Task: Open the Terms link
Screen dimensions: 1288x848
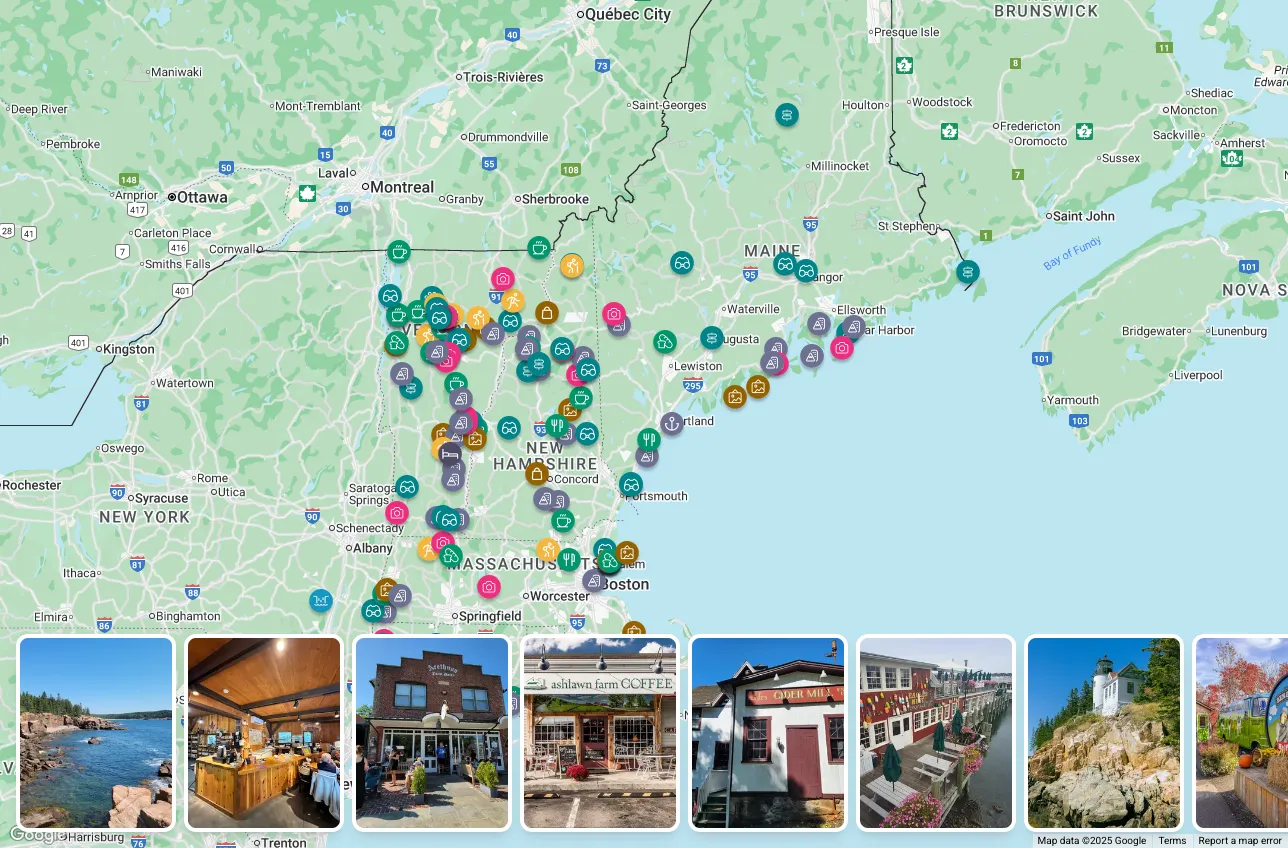Action: point(1172,841)
